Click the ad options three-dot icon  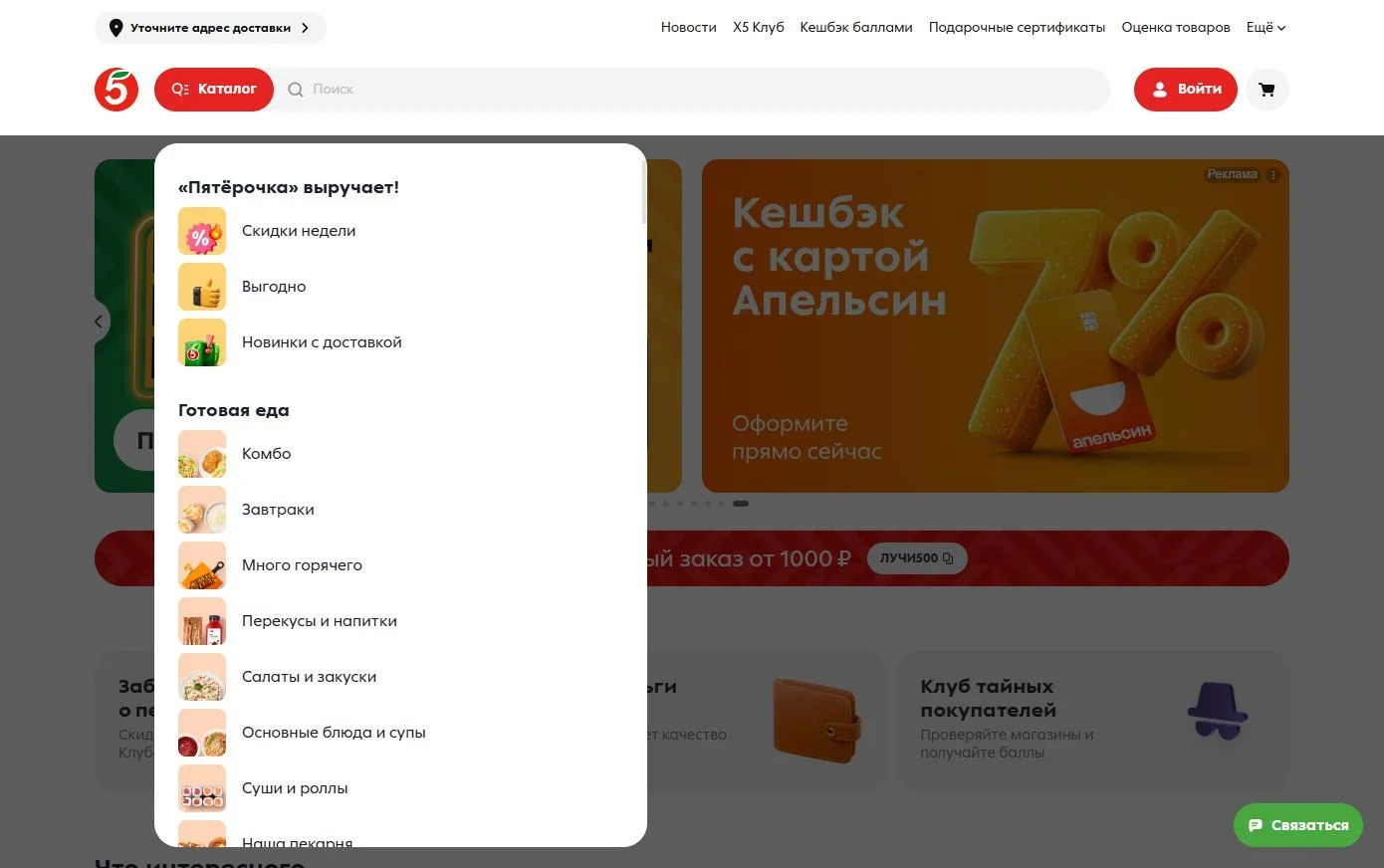[1273, 174]
